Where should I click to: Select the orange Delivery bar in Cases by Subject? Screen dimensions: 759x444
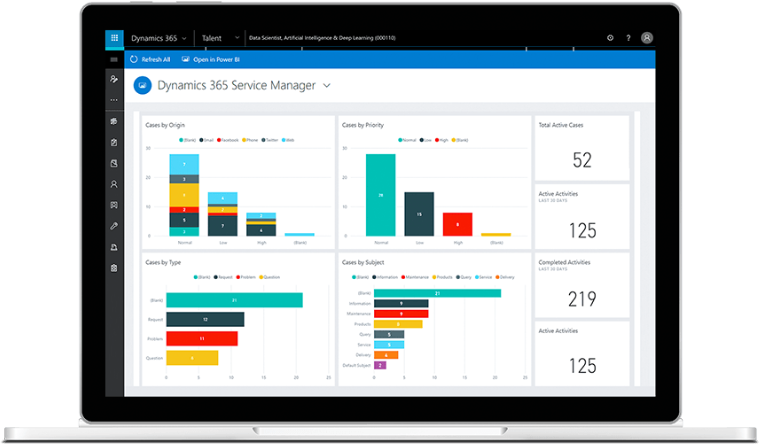(386, 355)
